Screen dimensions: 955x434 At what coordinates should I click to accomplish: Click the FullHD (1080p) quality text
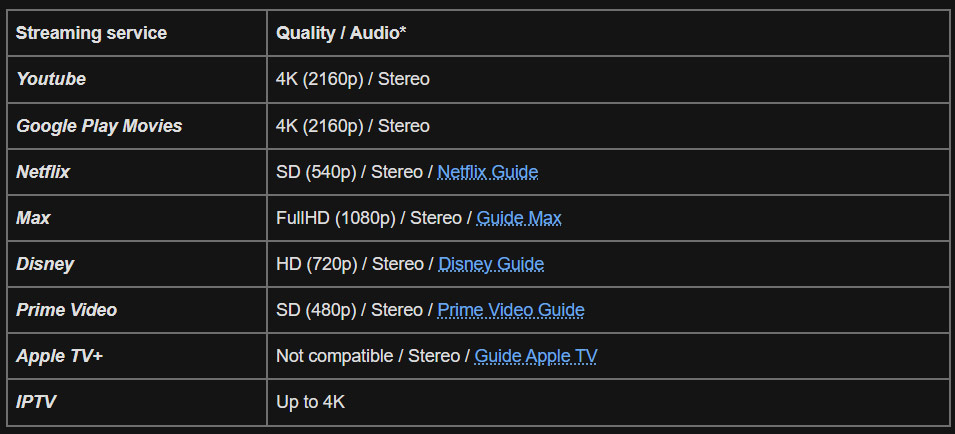coord(336,218)
